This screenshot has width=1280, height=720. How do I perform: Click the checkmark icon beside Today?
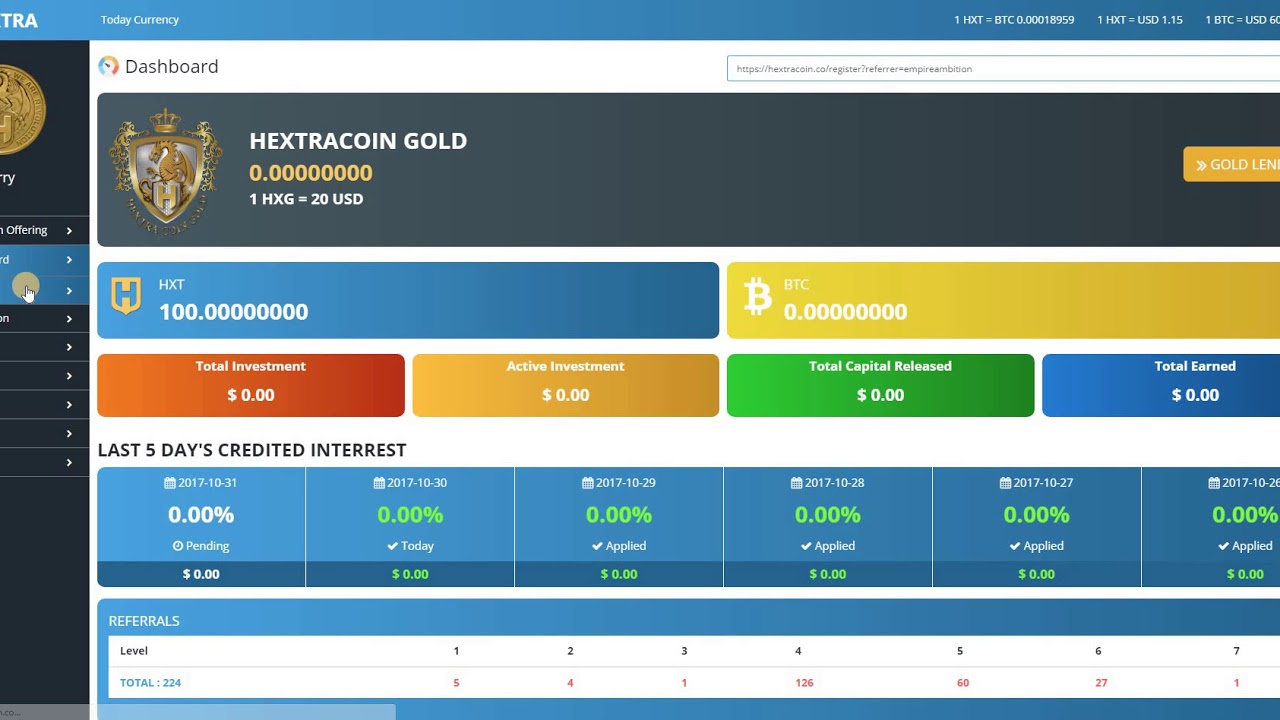coord(392,546)
